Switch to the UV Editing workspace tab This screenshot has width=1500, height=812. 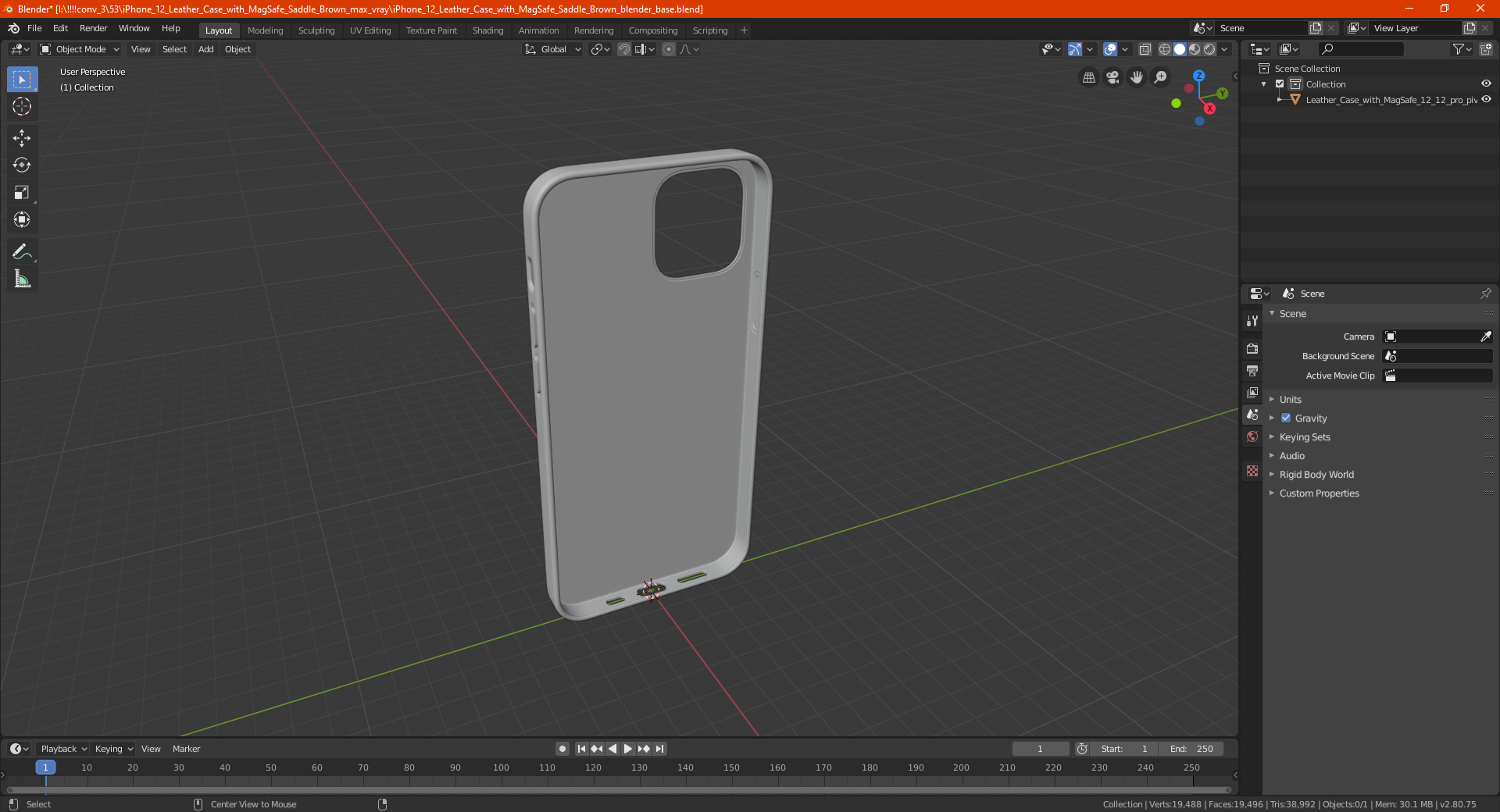370,30
